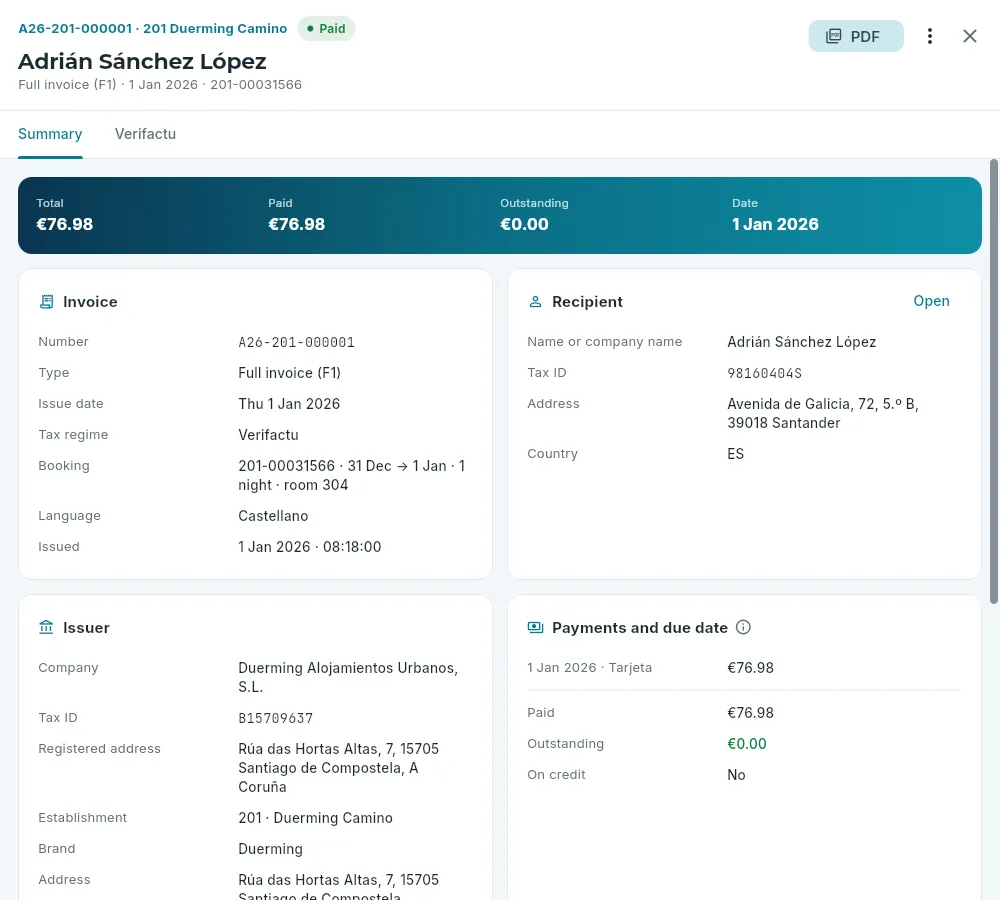Click the issue date 'Thu 1 Jan 2026'
Screen dimensions: 1000x900
289,404
